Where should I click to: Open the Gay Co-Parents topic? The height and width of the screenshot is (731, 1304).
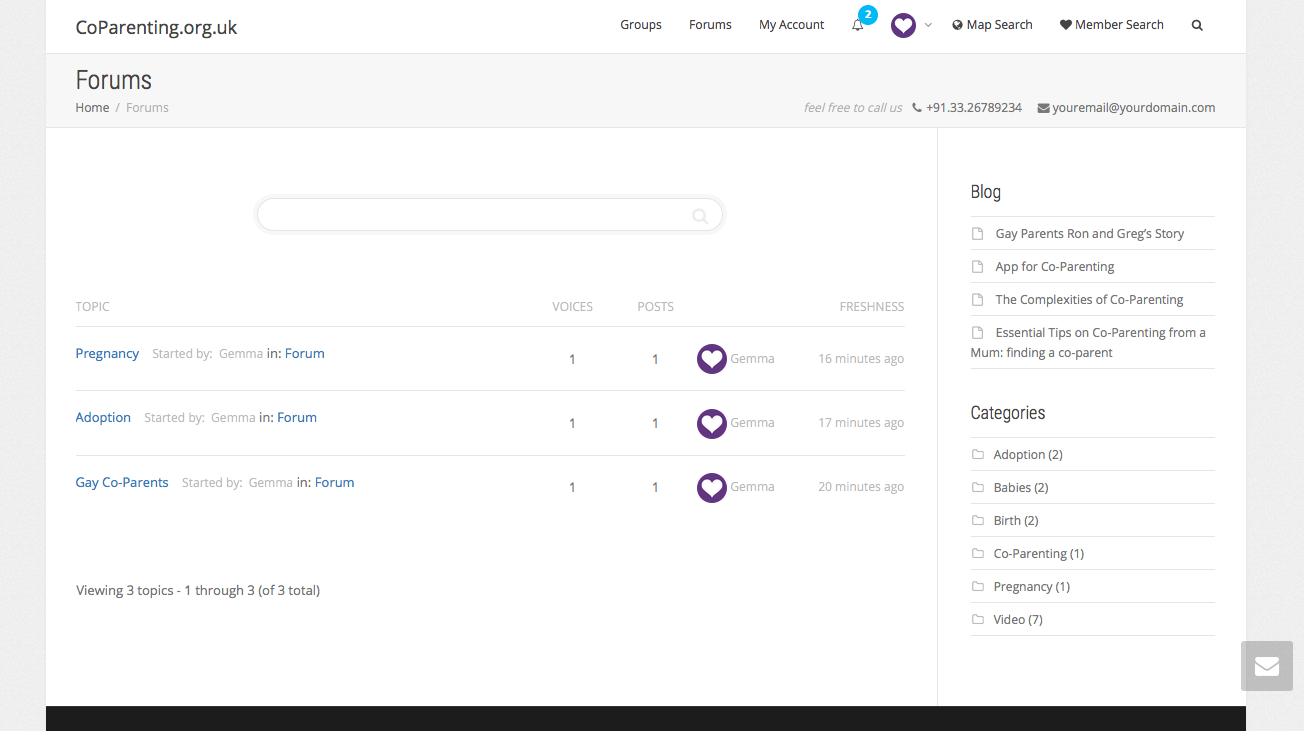coord(122,483)
